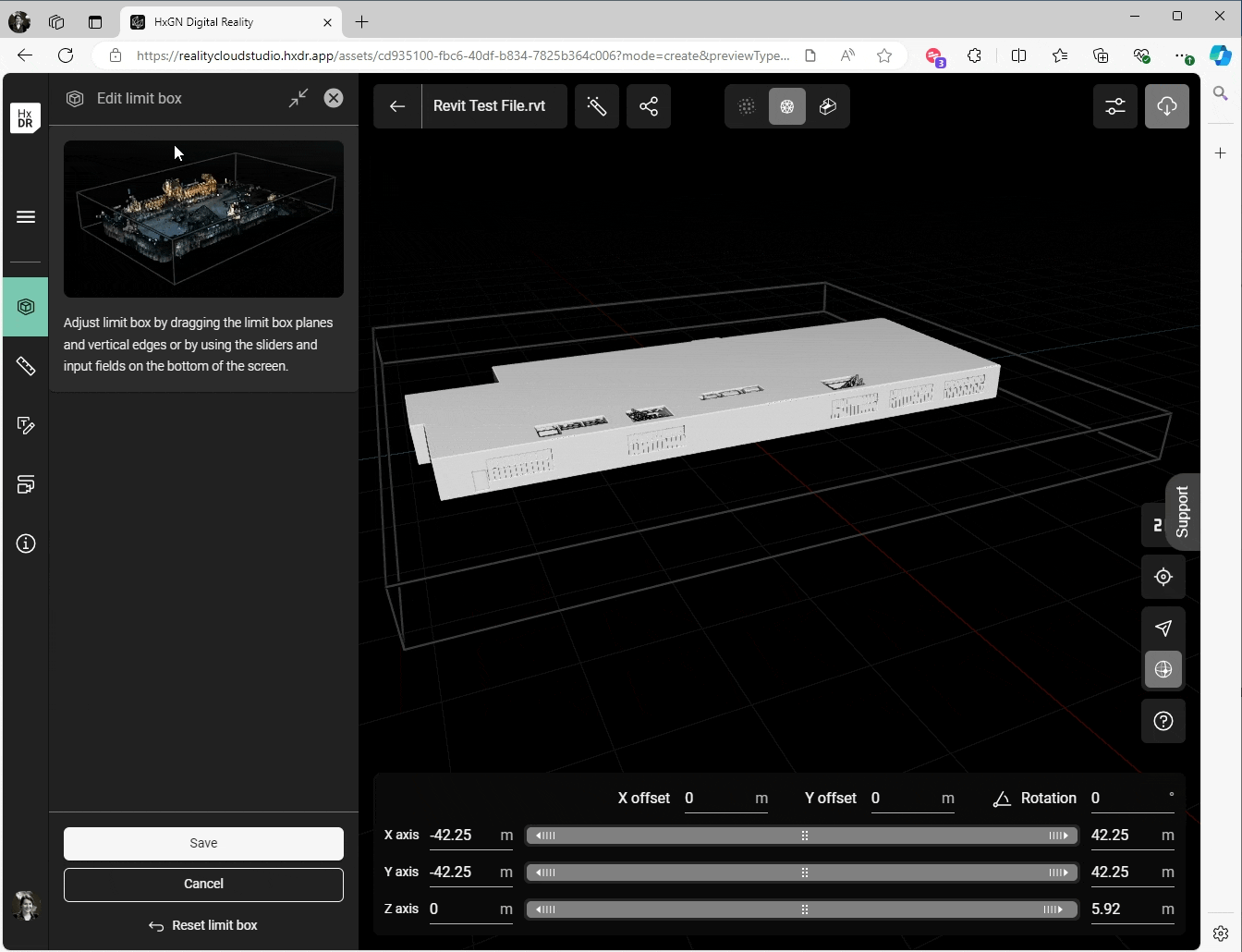Collapse the Edit limit box panel
The height and width of the screenshot is (952, 1242).
pyautogui.click(x=298, y=98)
